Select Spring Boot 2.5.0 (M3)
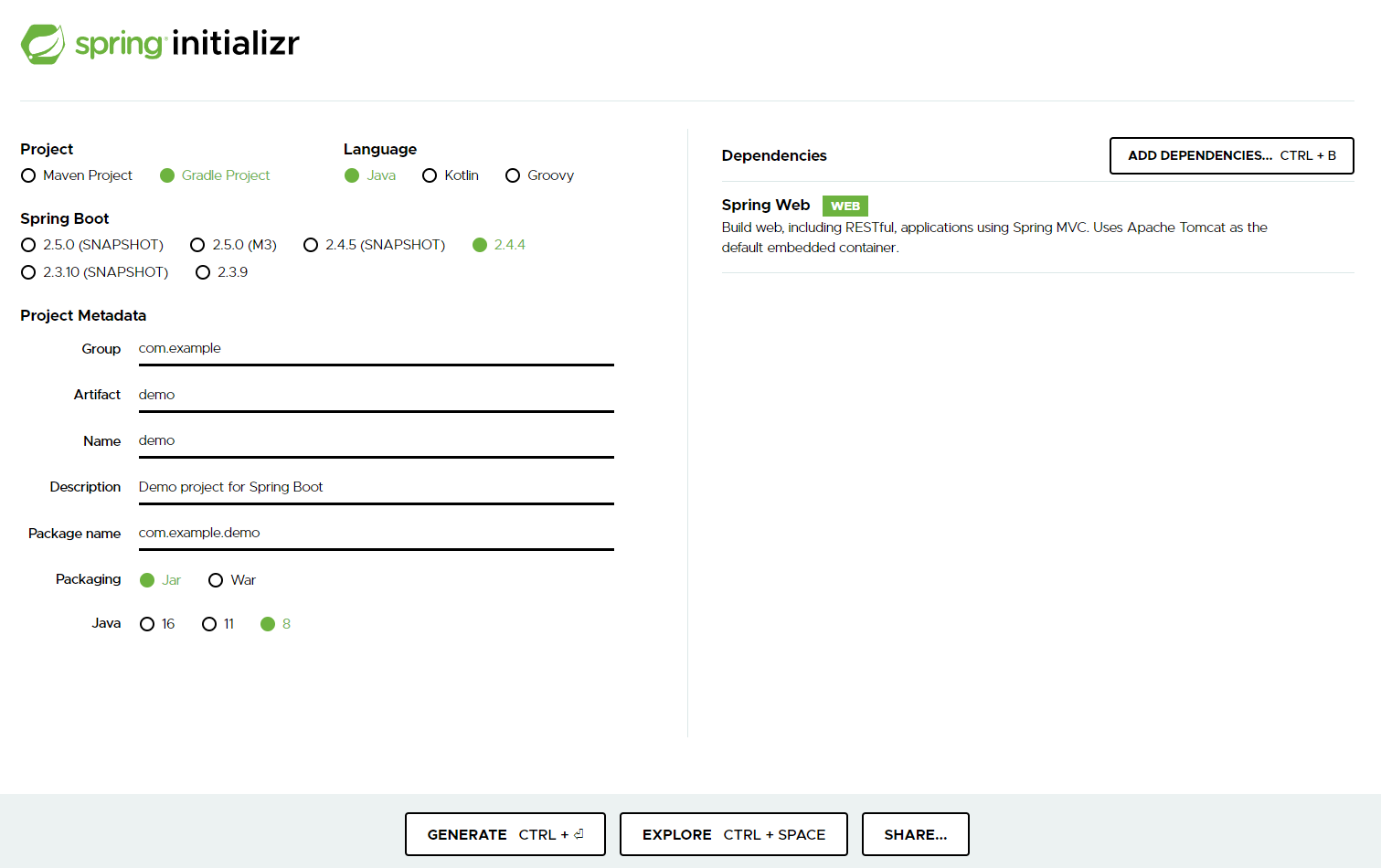The image size is (1381, 868). click(x=233, y=245)
